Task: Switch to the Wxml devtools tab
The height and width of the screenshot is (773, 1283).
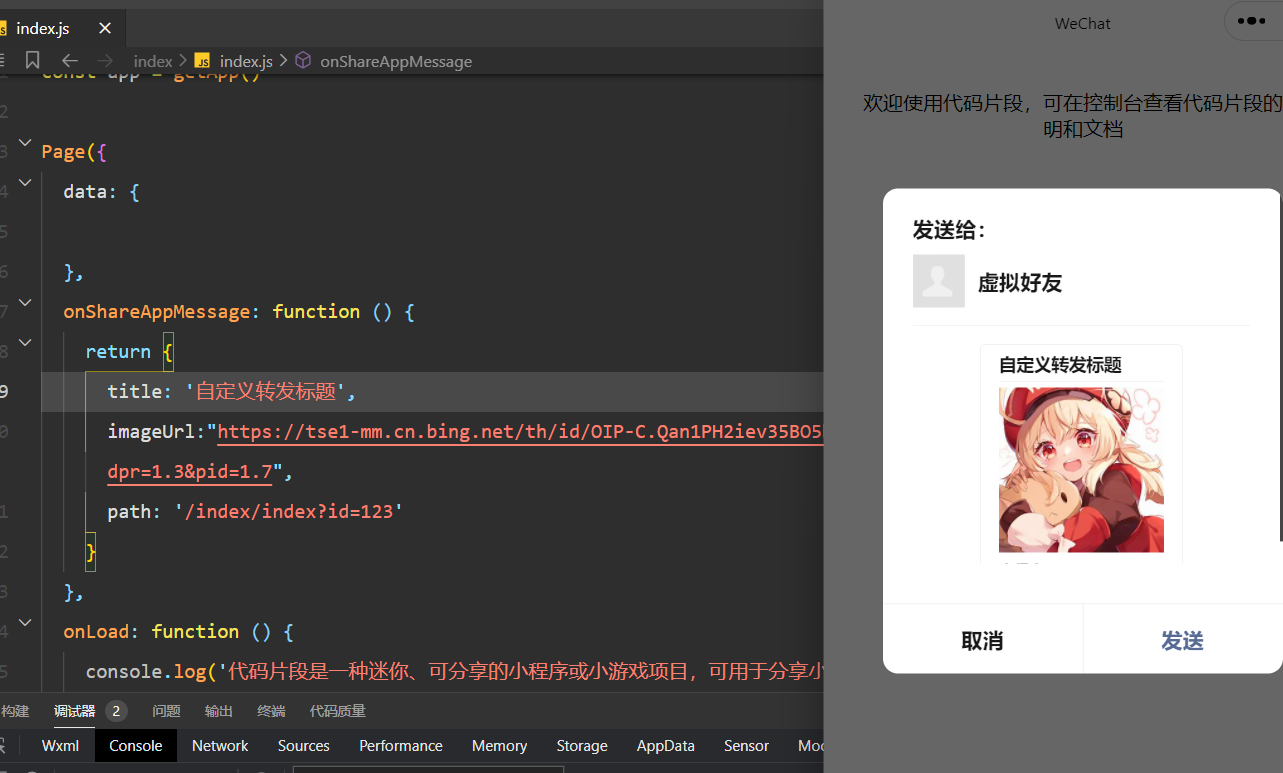Action: pos(60,745)
